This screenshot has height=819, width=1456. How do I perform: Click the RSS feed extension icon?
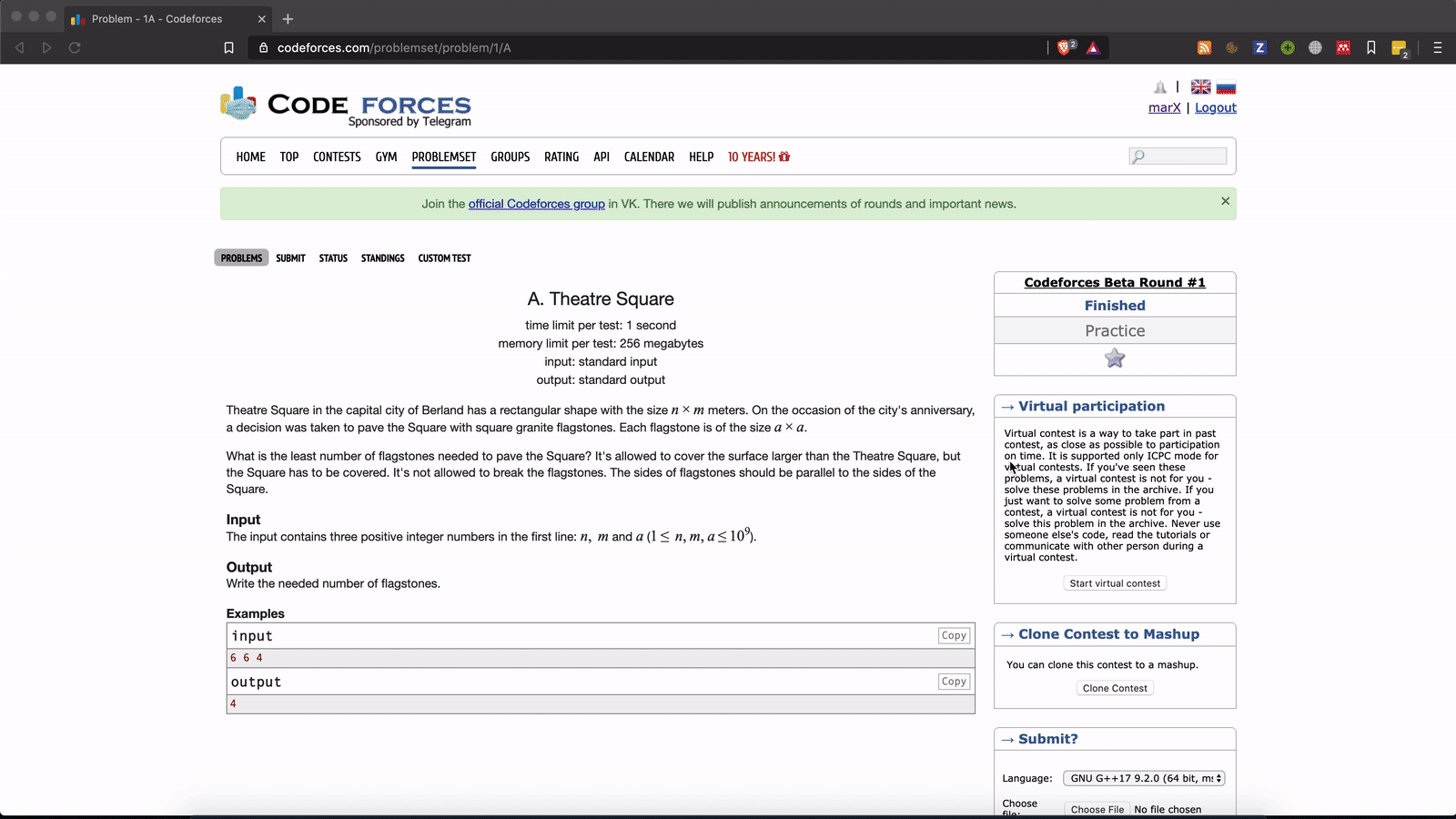[x=1204, y=48]
